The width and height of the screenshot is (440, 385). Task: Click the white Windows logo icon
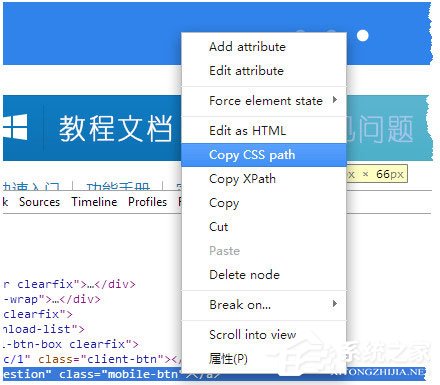[15, 127]
